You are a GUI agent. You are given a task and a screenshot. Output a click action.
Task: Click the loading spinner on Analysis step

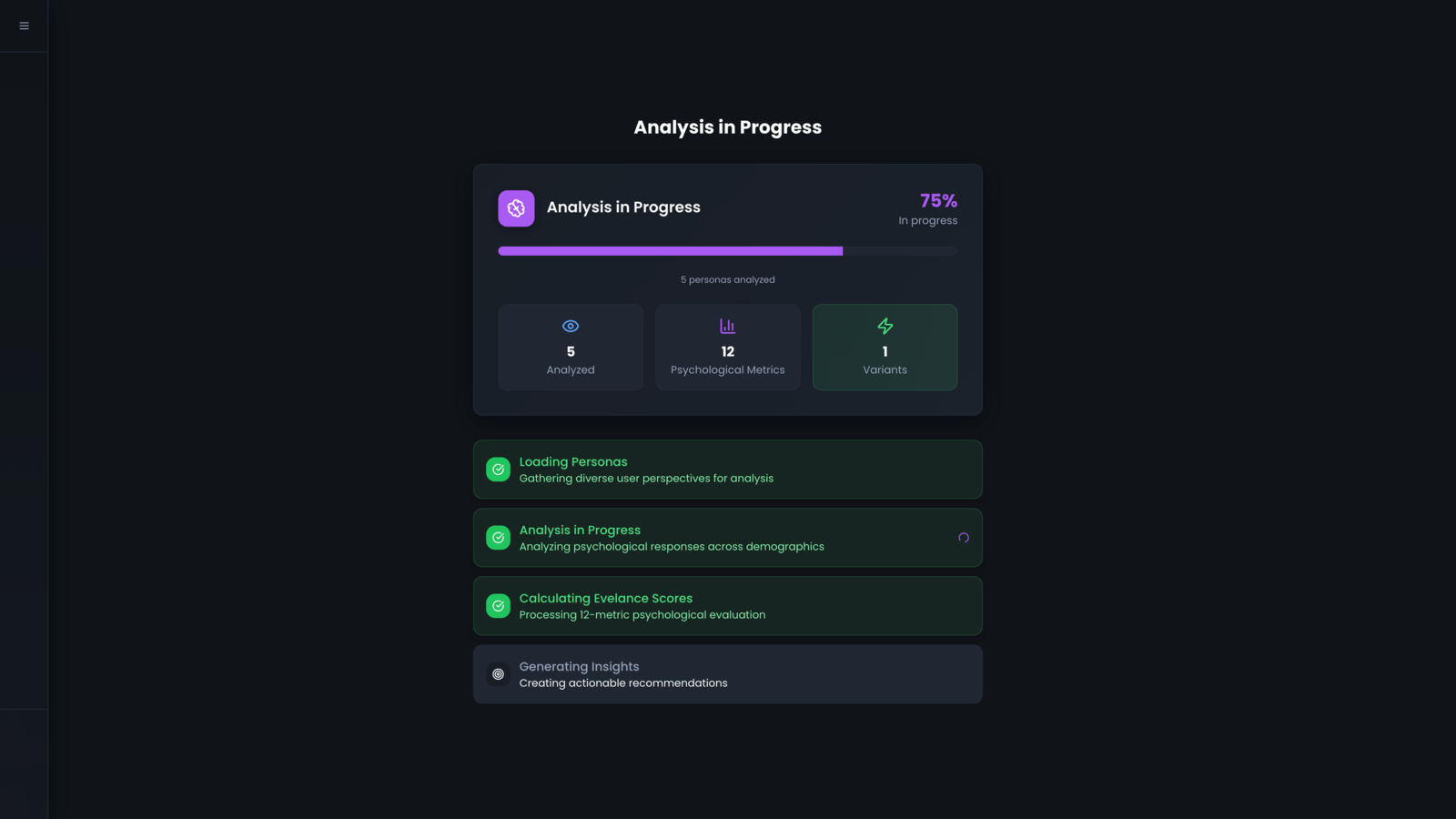963,538
